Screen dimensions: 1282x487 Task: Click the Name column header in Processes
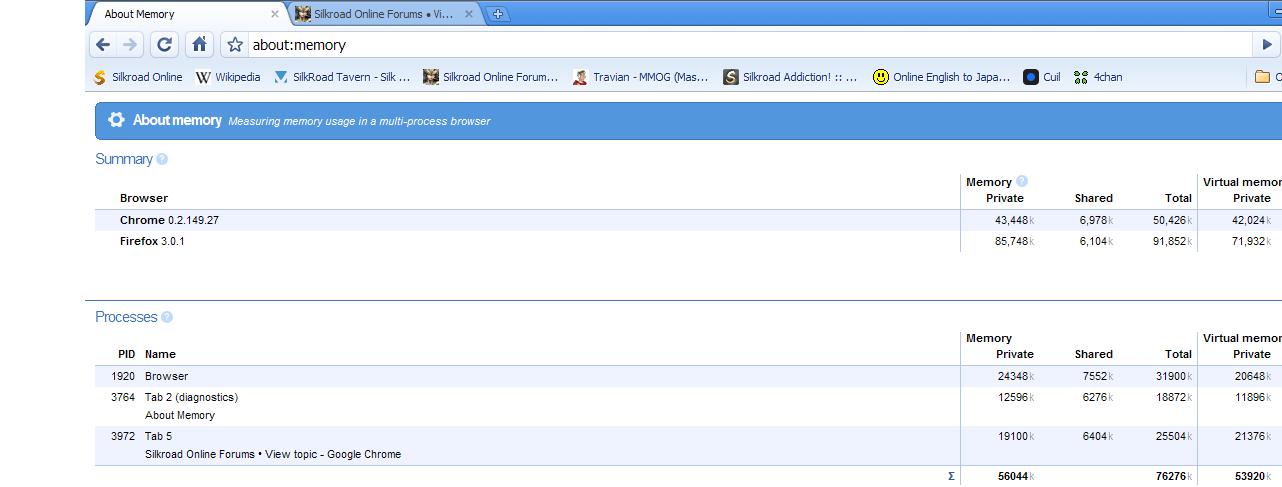click(160, 354)
